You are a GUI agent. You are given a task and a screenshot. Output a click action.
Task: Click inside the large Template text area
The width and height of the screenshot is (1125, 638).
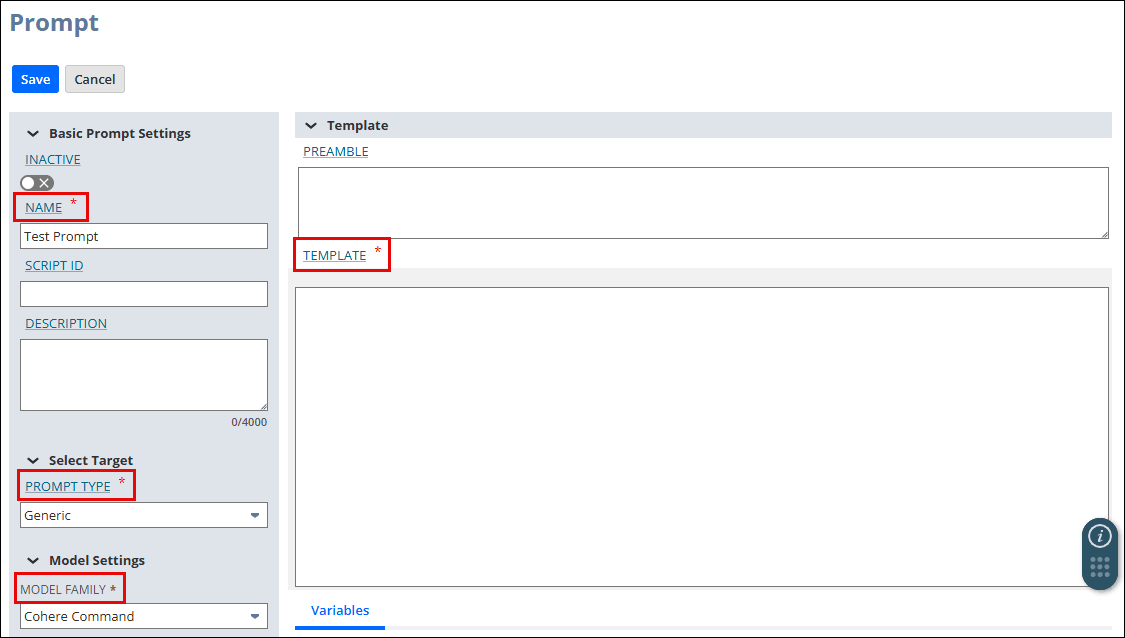[x=702, y=437]
